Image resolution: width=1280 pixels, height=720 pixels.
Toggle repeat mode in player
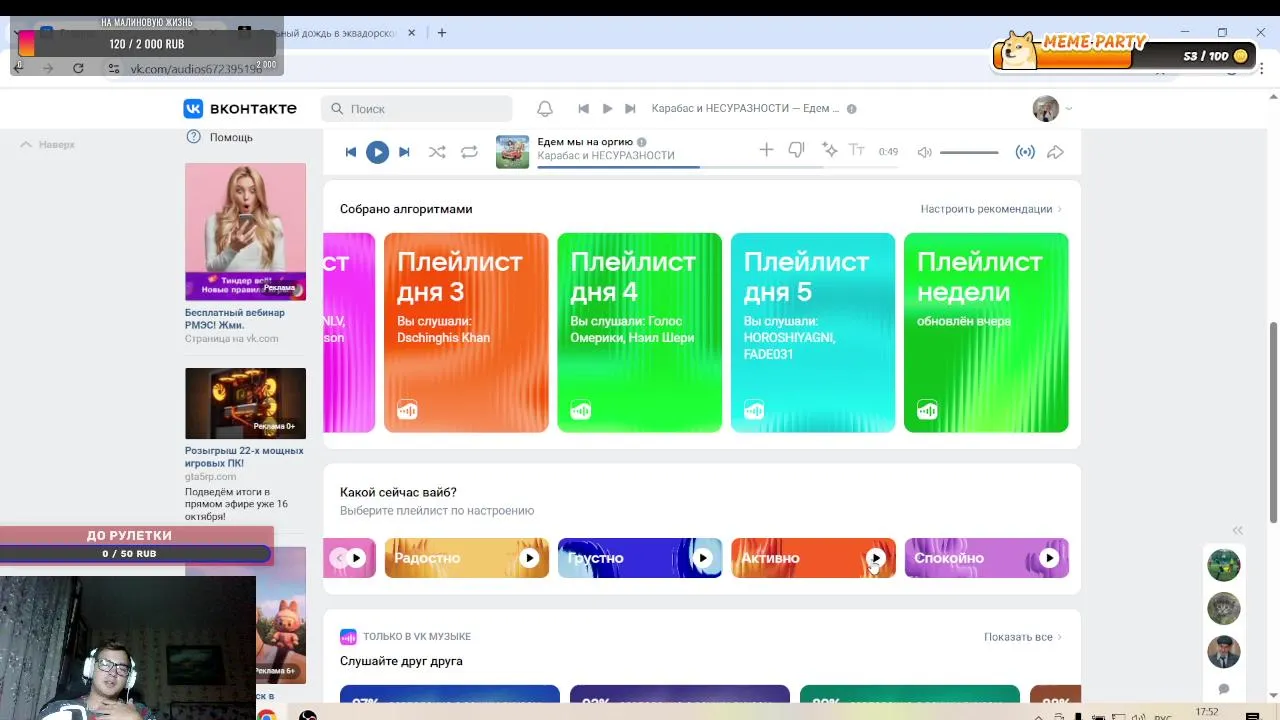pyautogui.click(x=469, y=152)
